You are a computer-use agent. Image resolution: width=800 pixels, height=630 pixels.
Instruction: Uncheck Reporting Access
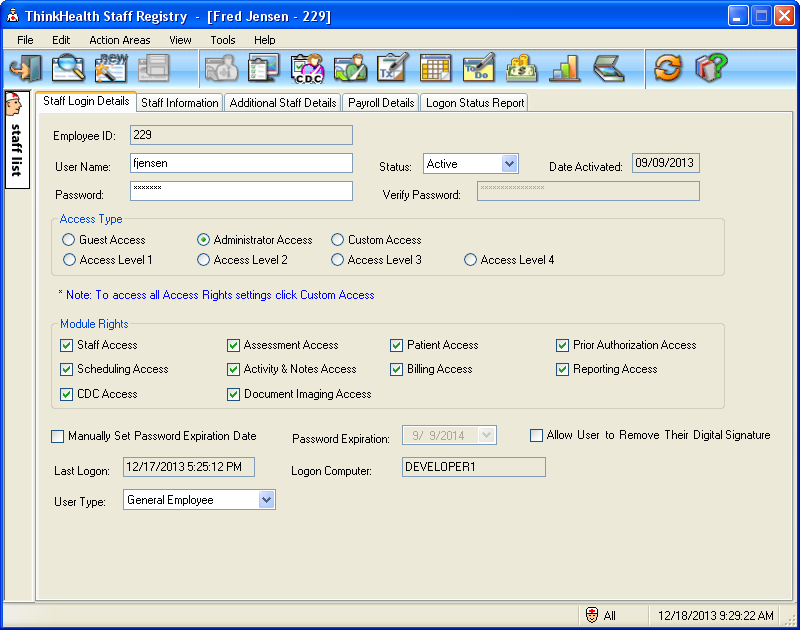(x=562, y=369)
